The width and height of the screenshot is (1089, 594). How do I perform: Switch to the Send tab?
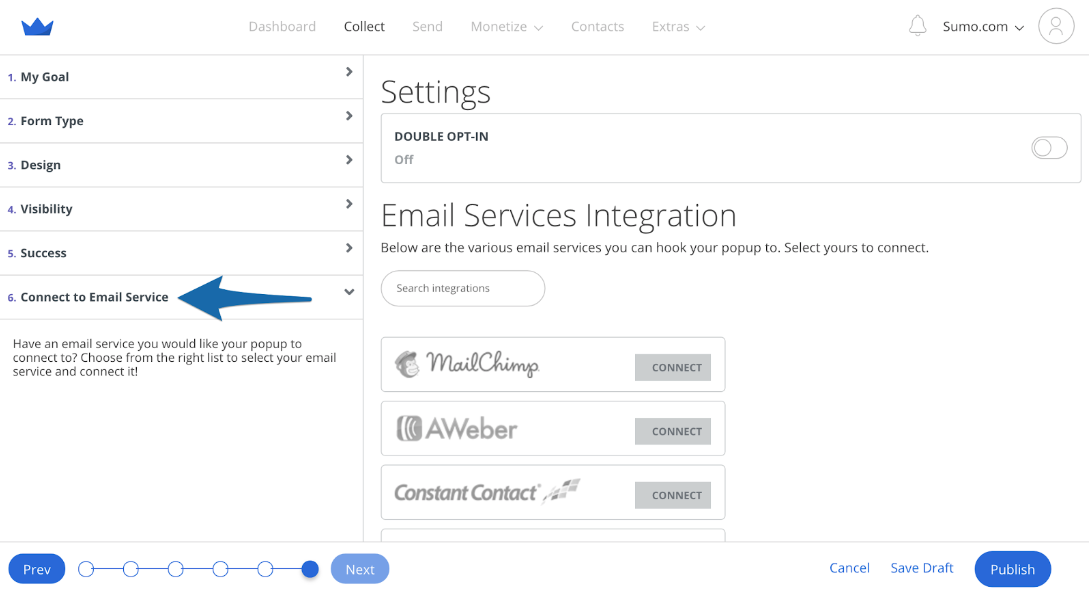pos(427,26)
